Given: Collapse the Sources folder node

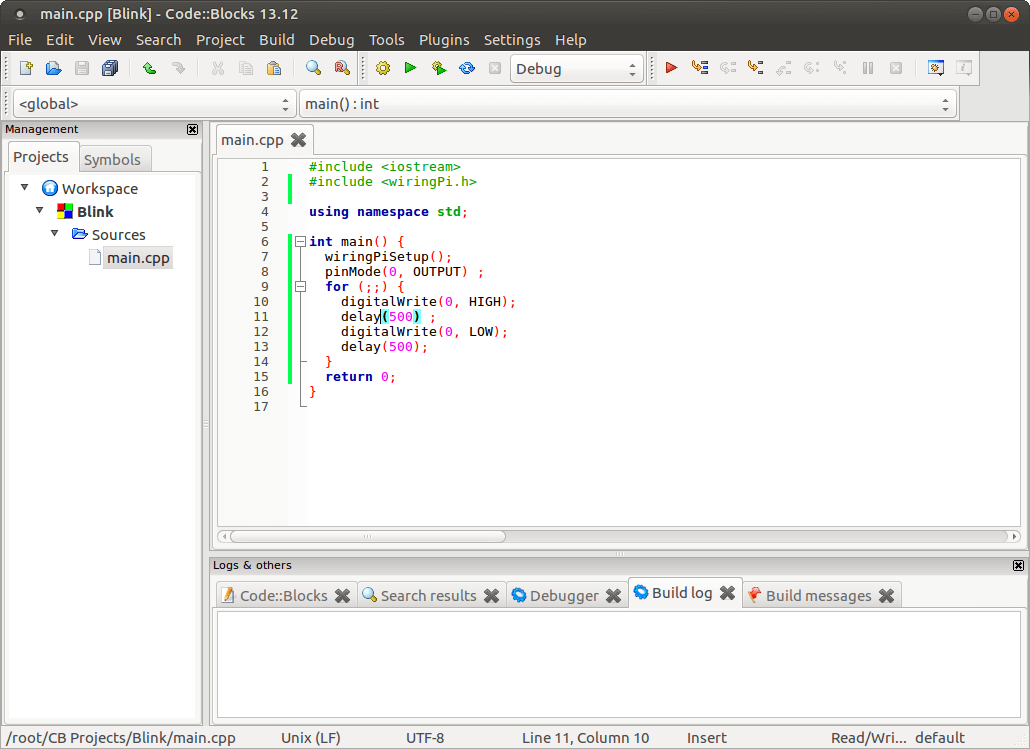Looking at the screenshot, I should (55, 234).
